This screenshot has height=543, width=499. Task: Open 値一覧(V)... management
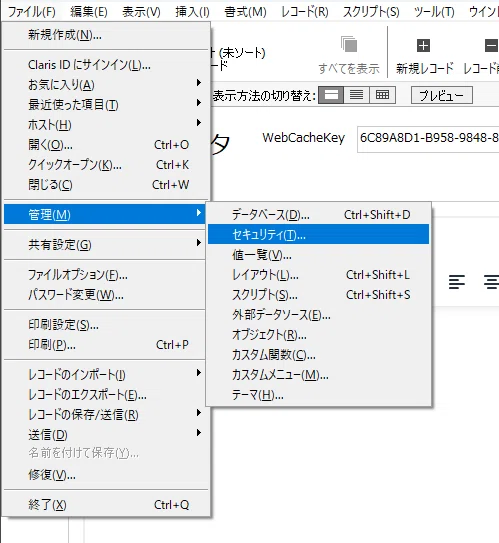pyautogui.click(x=318, y=255)
